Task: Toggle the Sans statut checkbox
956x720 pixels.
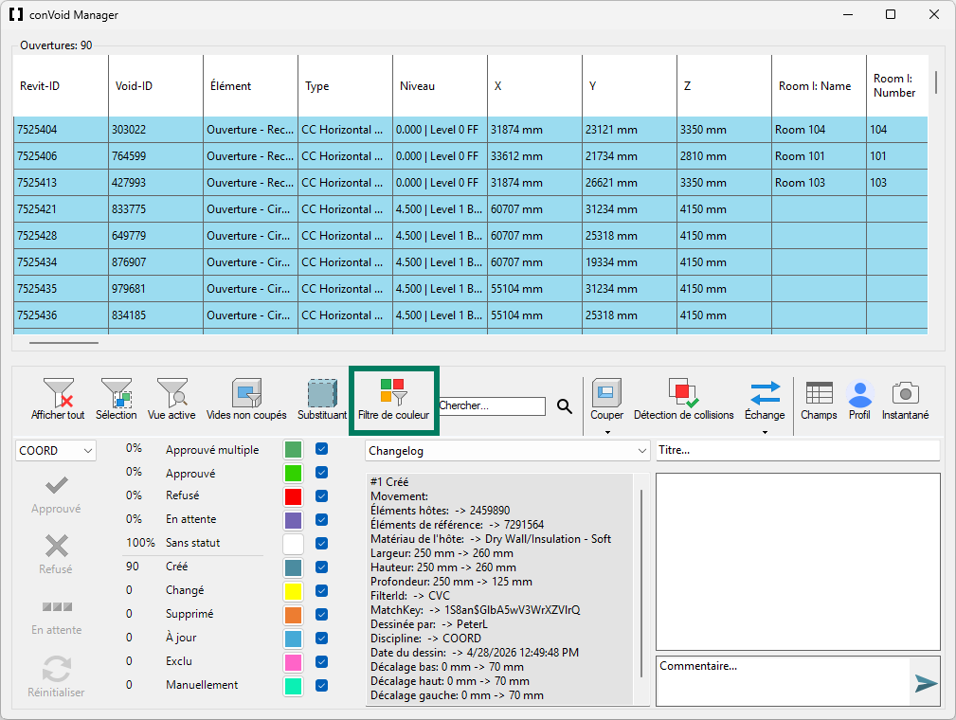Action: (321, 543)
